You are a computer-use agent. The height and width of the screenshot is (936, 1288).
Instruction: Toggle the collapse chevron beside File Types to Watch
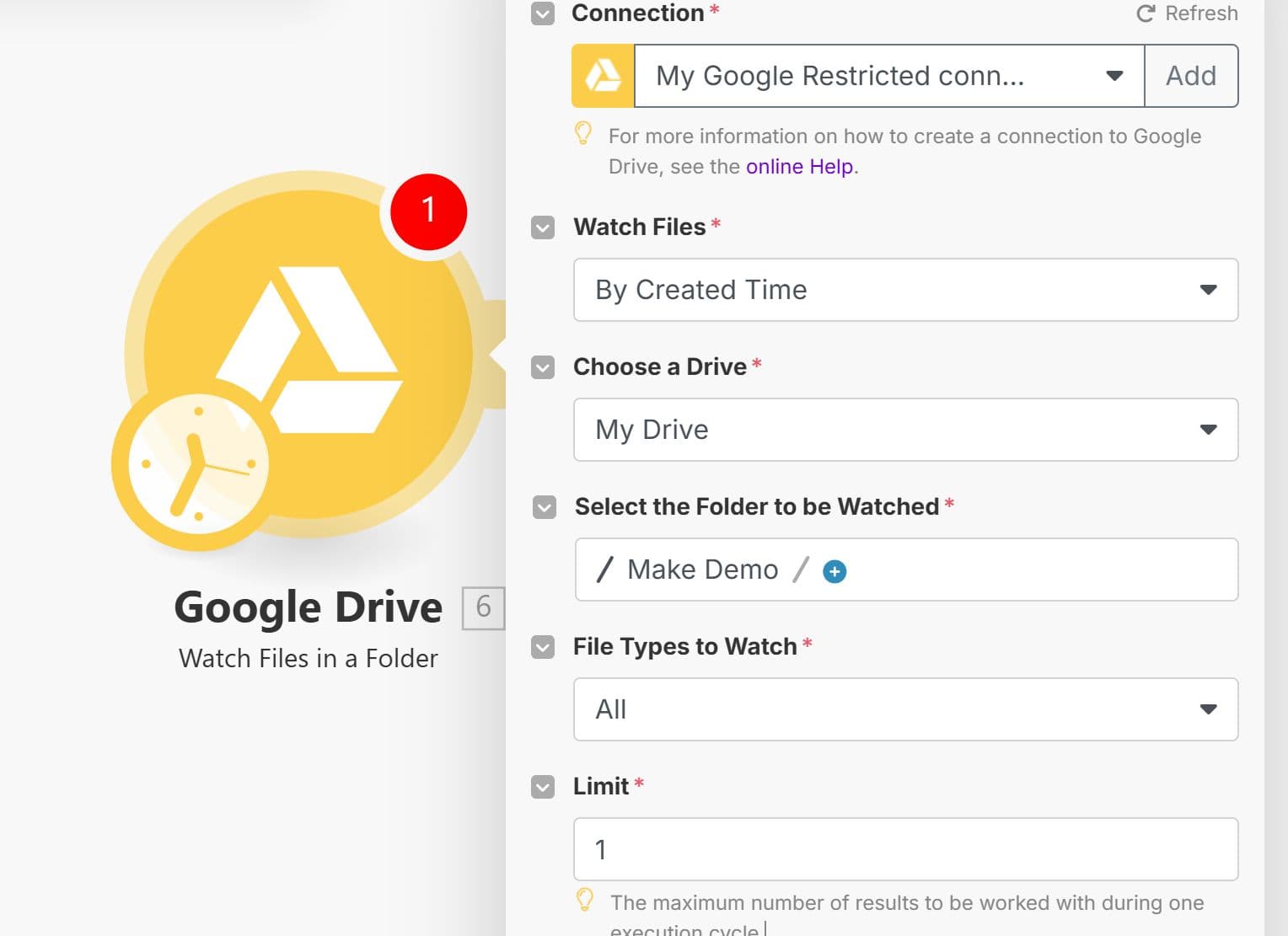pos(542,647)
